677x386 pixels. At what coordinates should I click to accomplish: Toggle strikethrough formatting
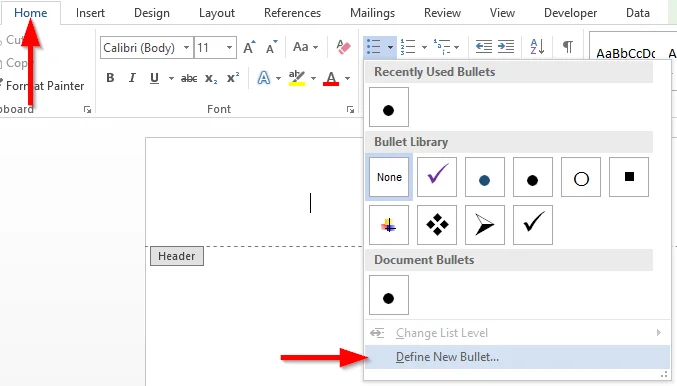(189, 78)
